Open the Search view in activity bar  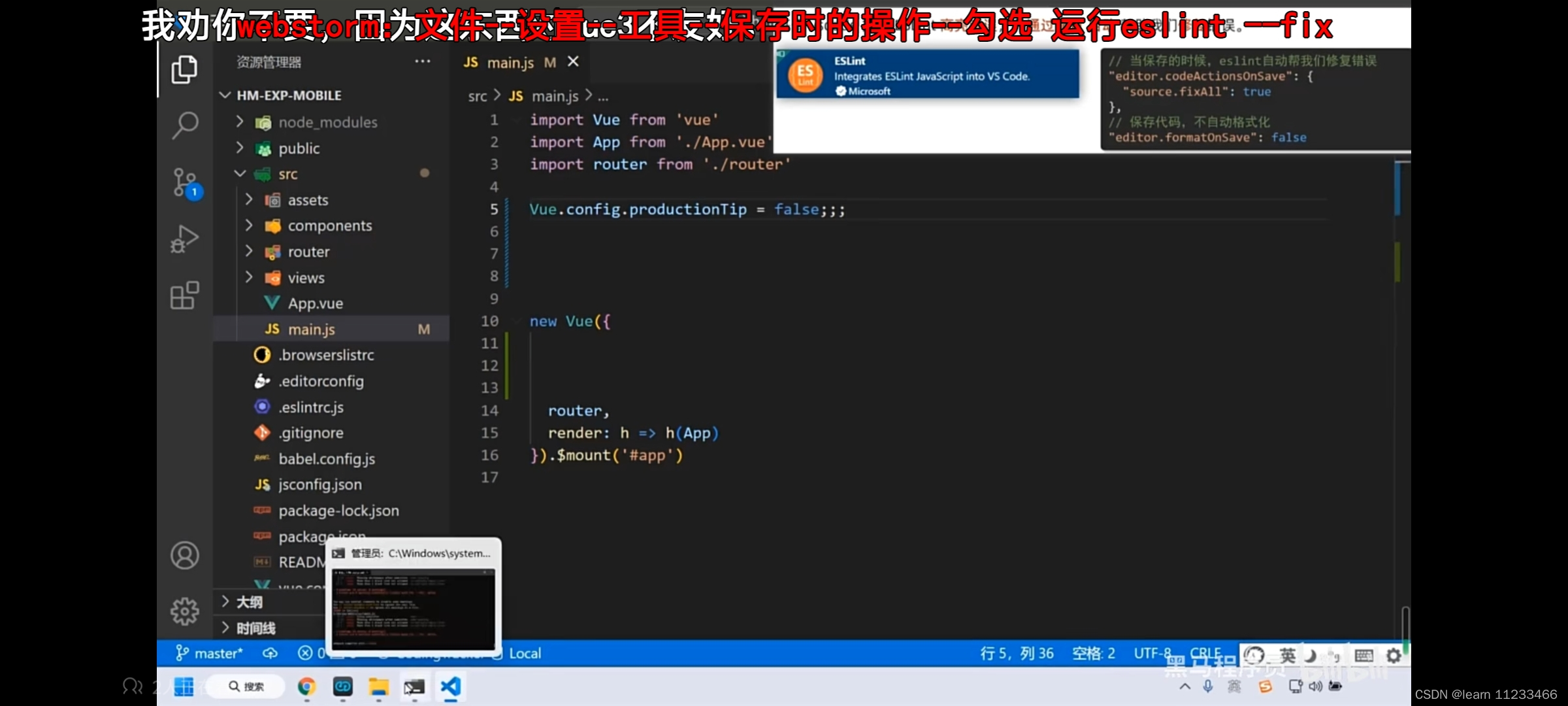[x=185, y=125]
